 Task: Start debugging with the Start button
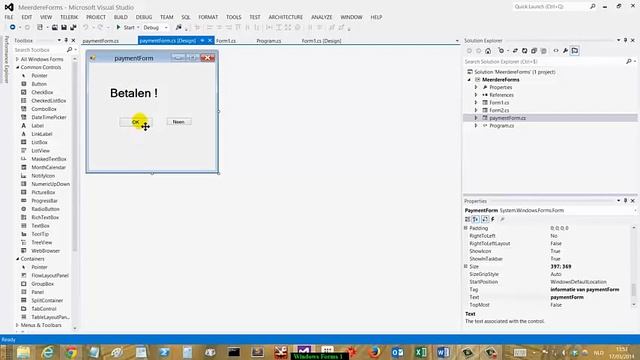(125, 27)
